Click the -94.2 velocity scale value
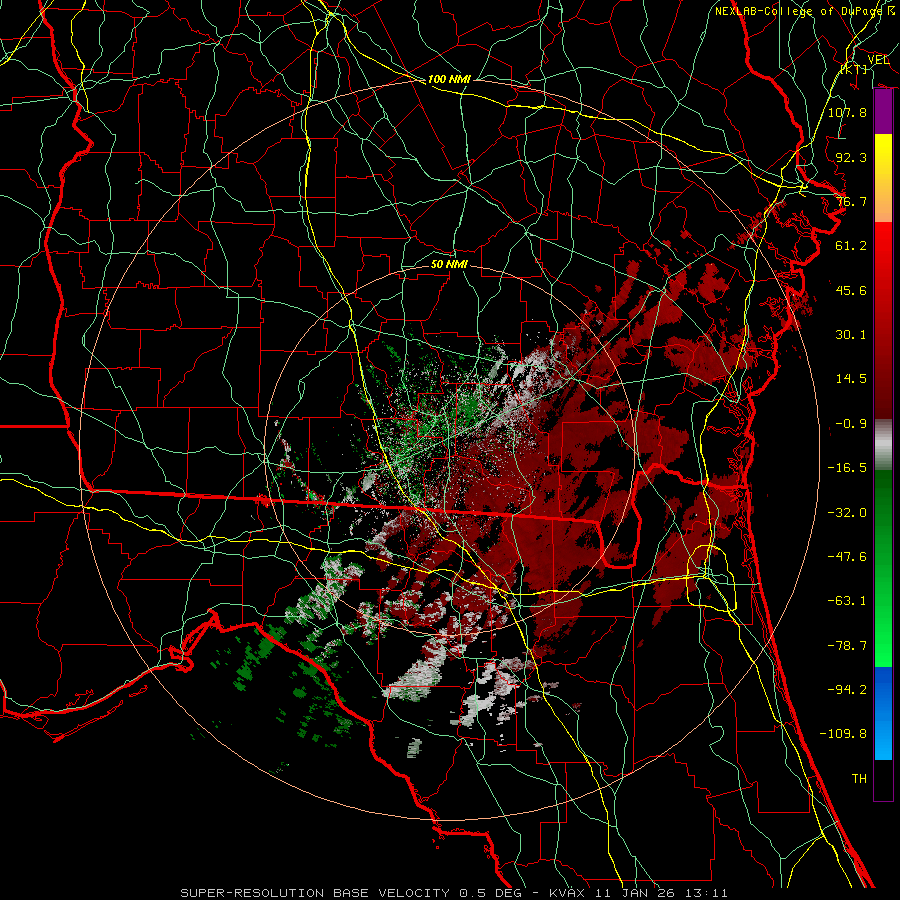The image size is (900, 900). click(x=847, y=690)
